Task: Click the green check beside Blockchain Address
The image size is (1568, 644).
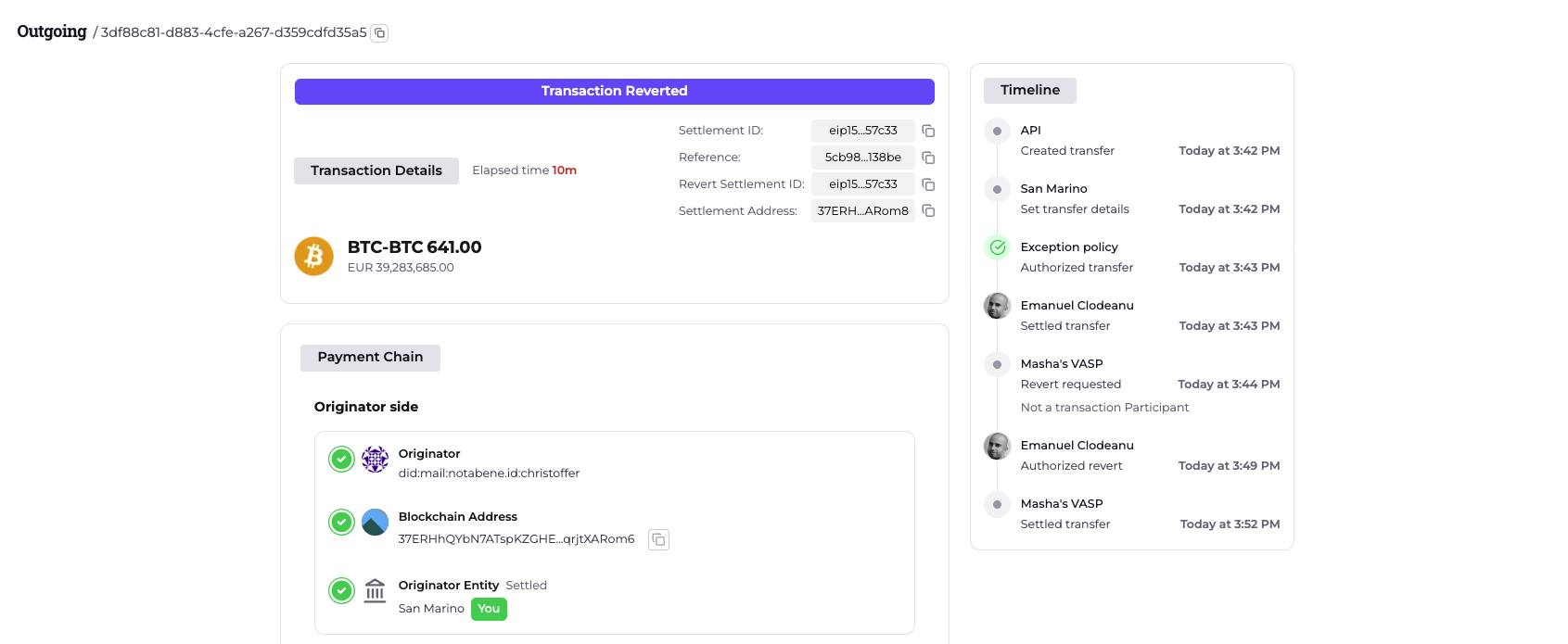Action: [x=342, y=522]
